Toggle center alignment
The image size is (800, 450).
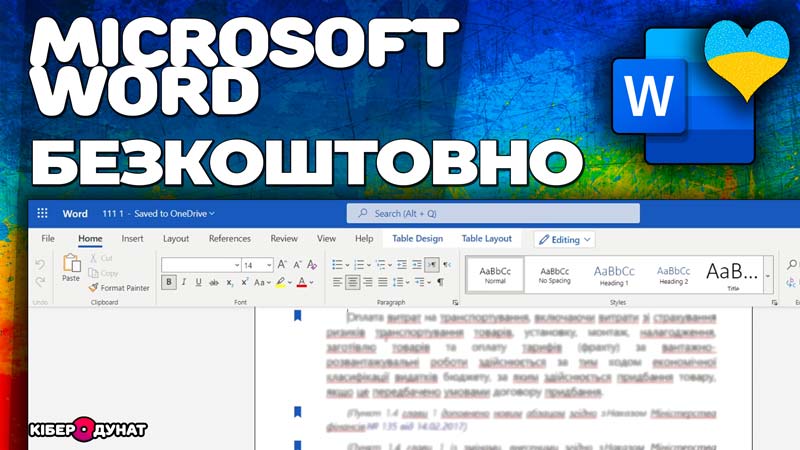pos(353,282)
